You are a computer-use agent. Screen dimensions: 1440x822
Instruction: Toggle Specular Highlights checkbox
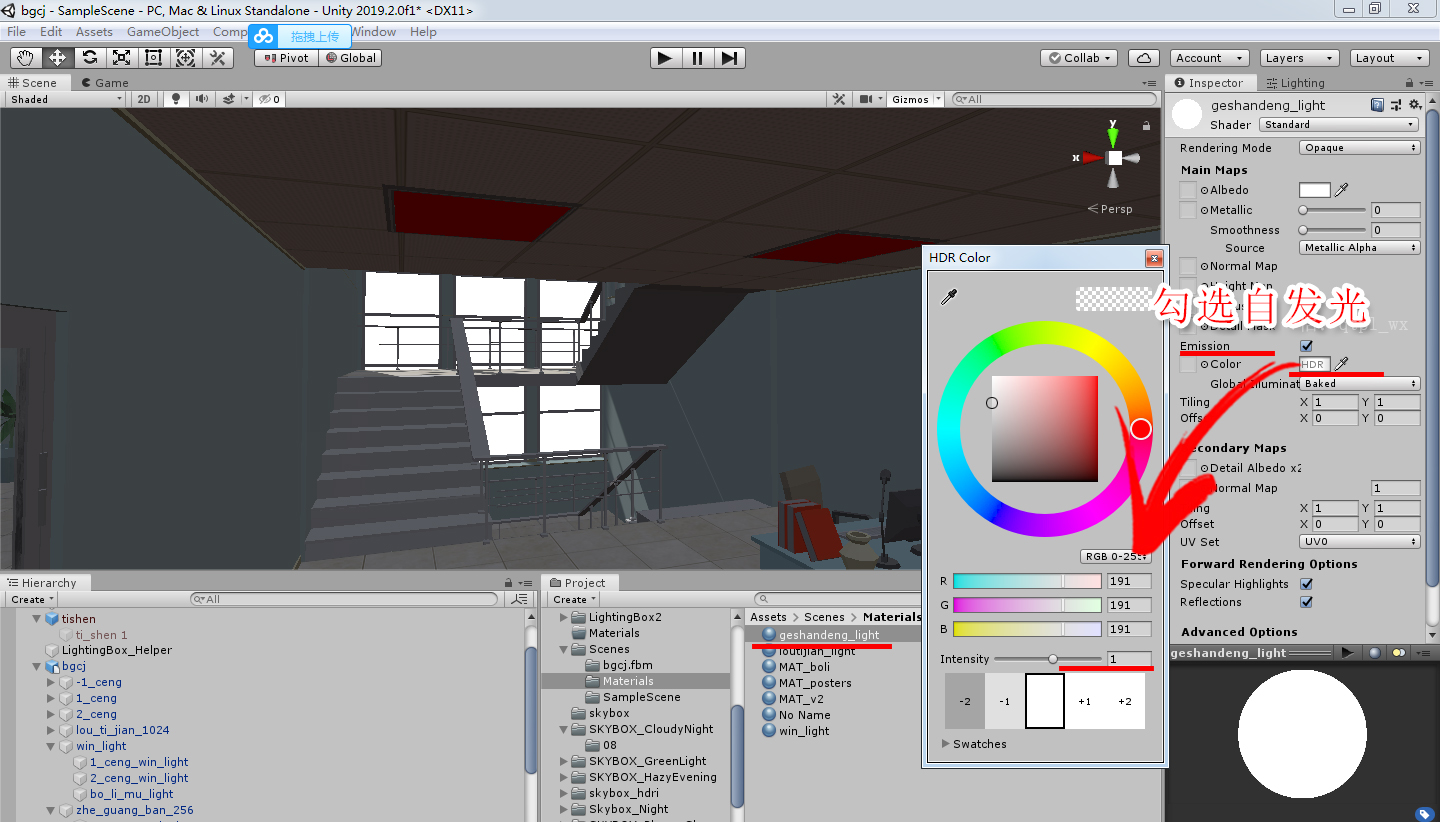1306,584
